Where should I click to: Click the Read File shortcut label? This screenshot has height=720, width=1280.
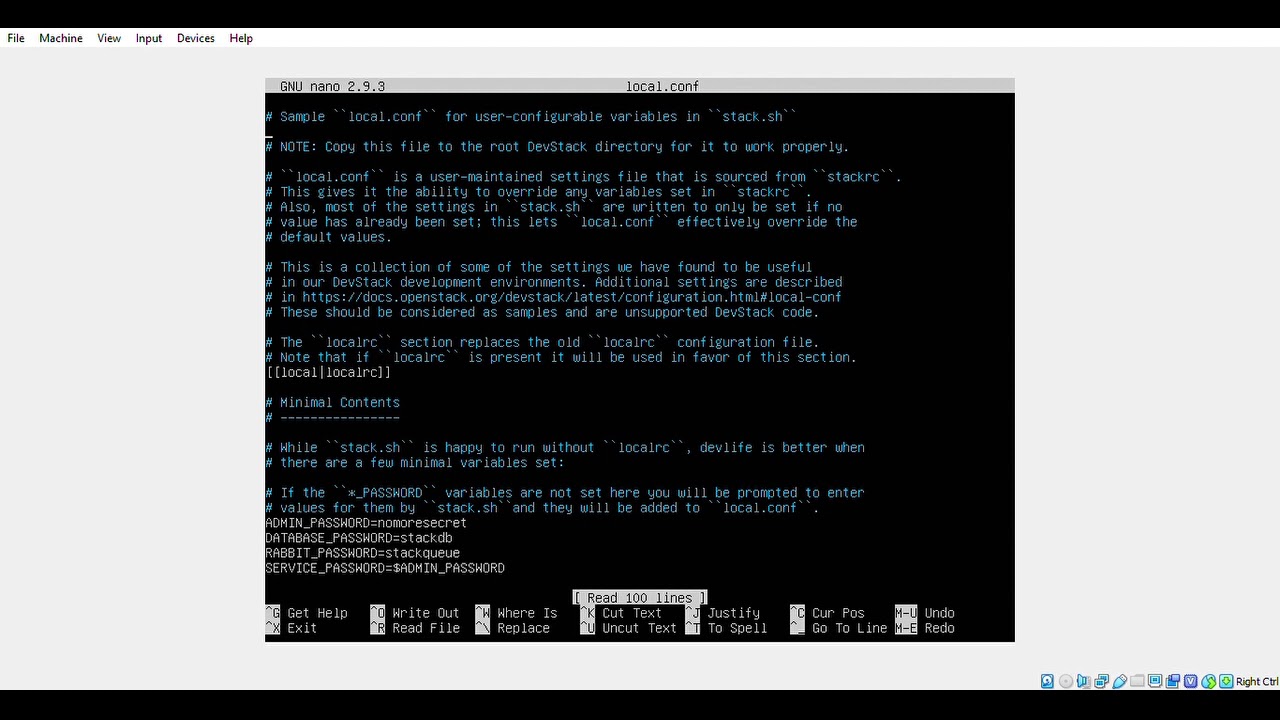click(426, 628)
